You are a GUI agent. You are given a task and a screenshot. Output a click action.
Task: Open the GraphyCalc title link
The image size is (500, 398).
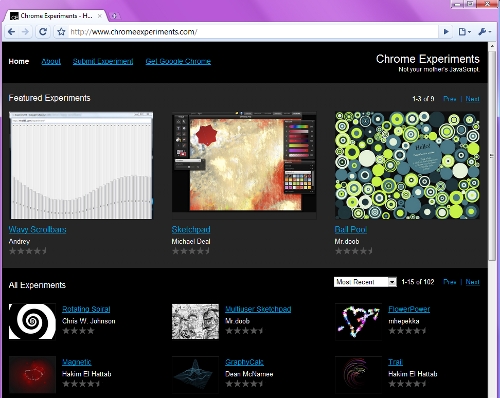coord(244,362)
